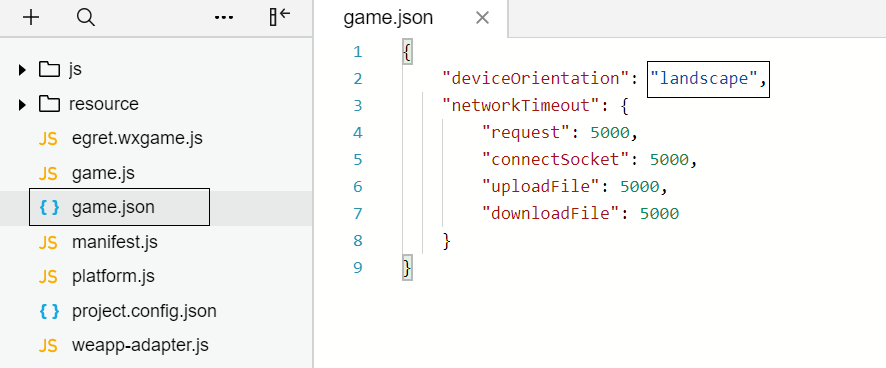Open the three-dots more options menu
The height and width of the screenshot is (368, 886).
pos(224,18)
